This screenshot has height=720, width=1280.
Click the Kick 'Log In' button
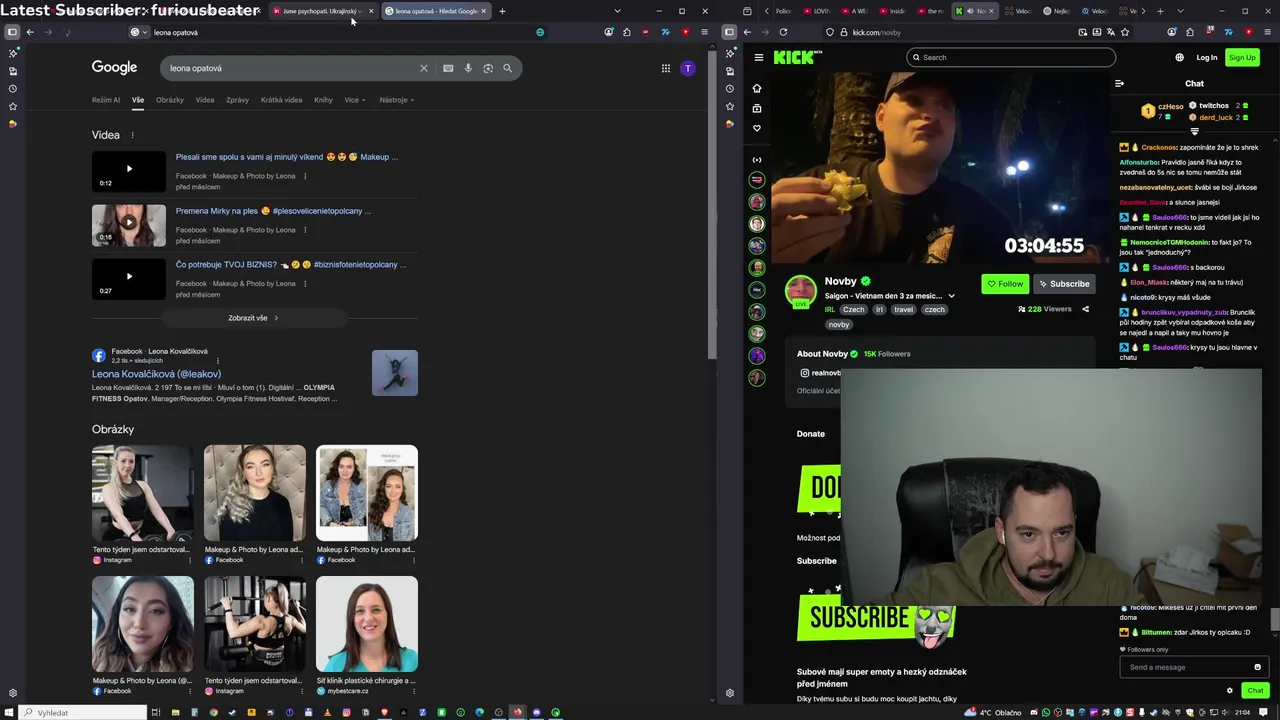click(1207, 58)
